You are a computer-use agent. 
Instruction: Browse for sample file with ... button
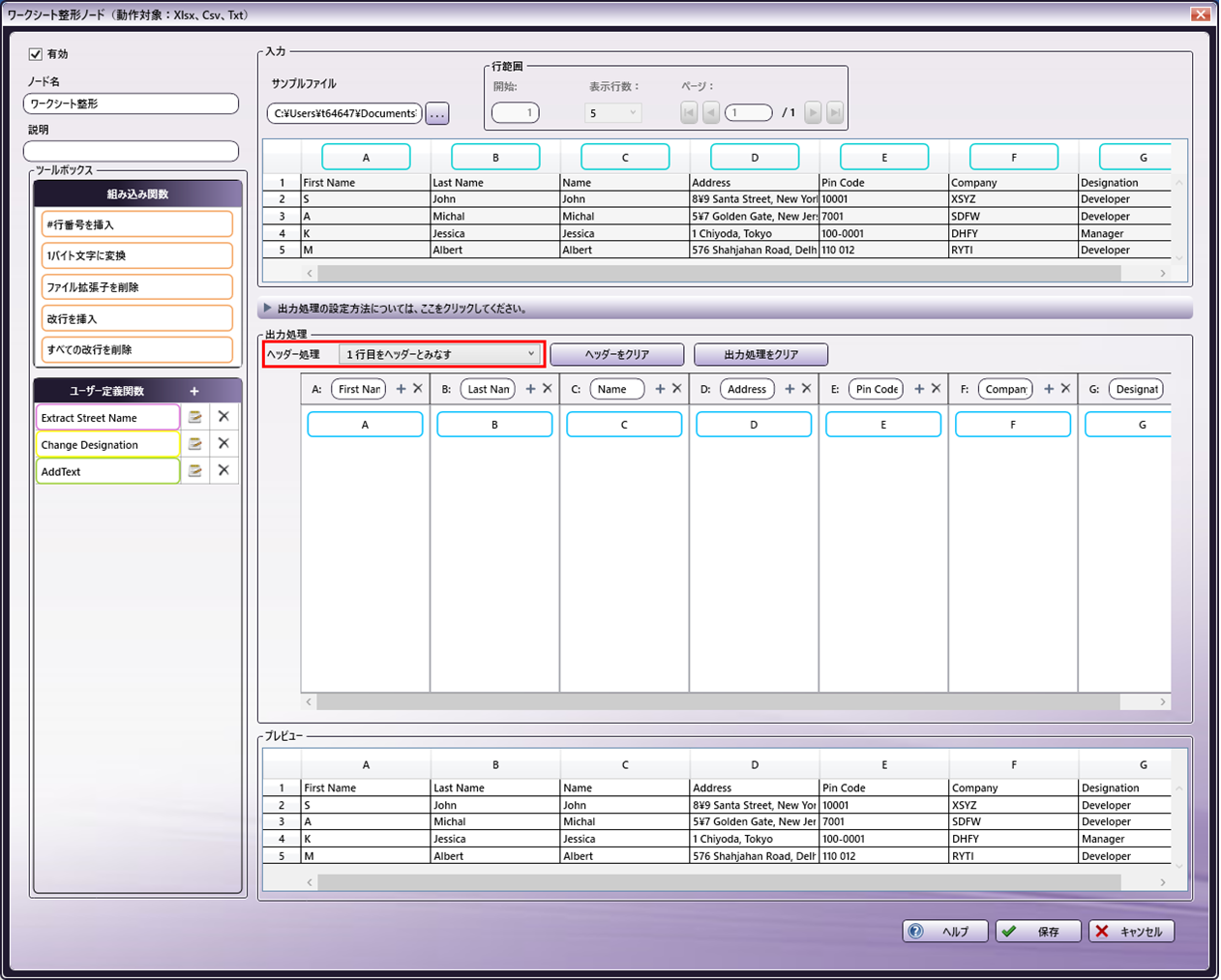[437, 114]
